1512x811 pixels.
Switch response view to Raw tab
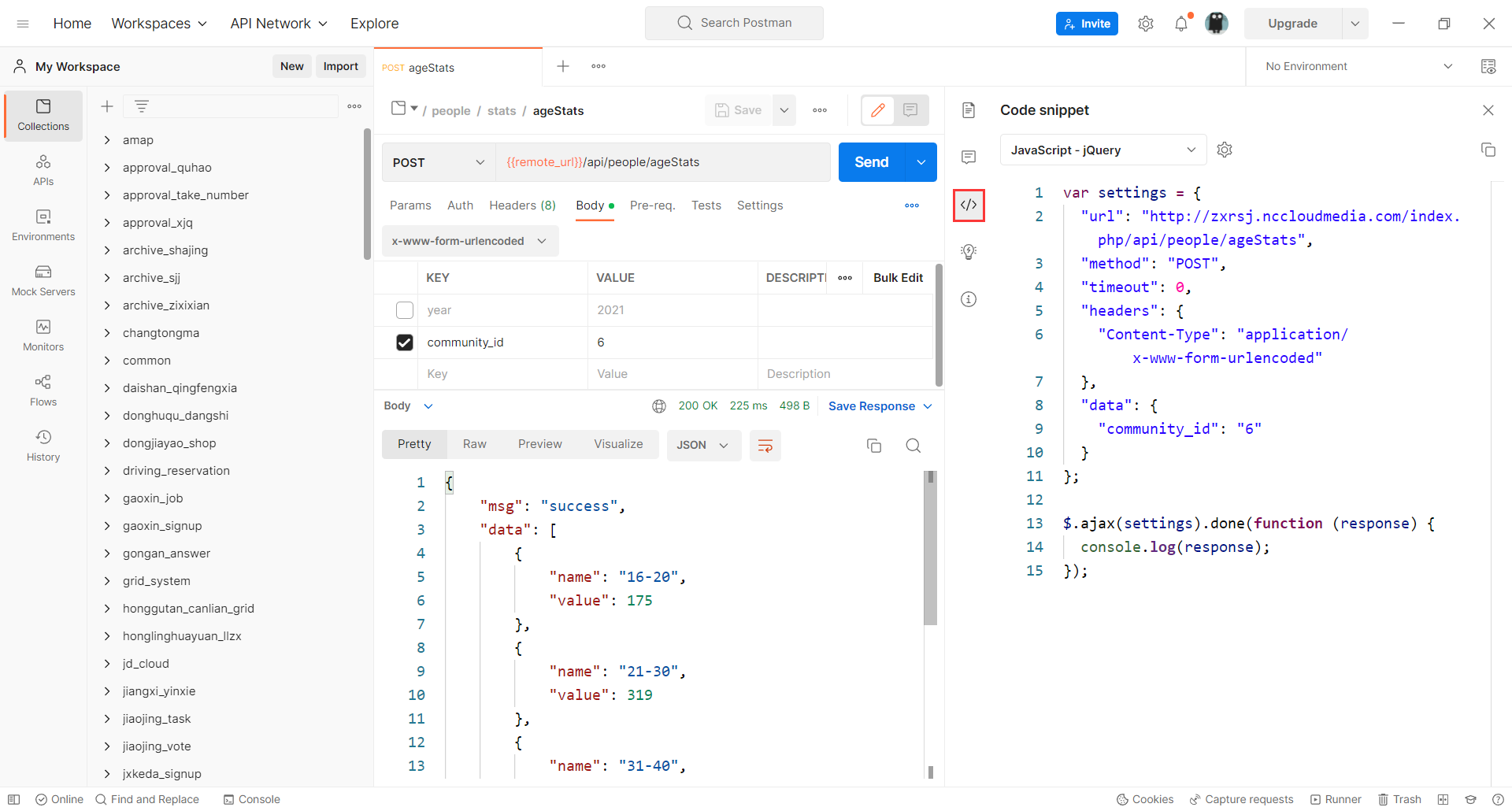474,444
